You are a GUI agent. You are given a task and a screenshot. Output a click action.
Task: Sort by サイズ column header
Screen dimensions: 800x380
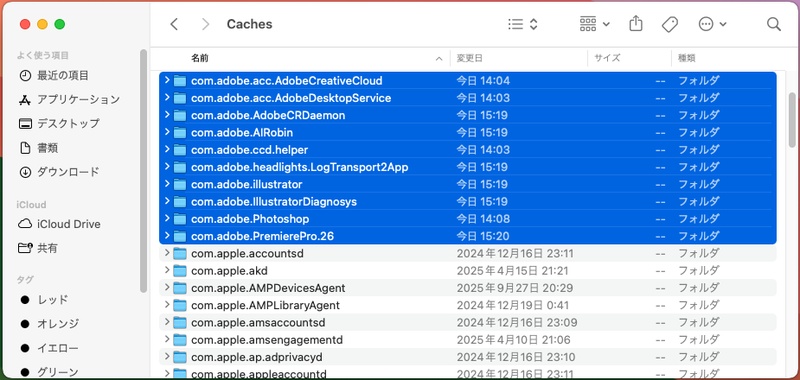[607, 58]
